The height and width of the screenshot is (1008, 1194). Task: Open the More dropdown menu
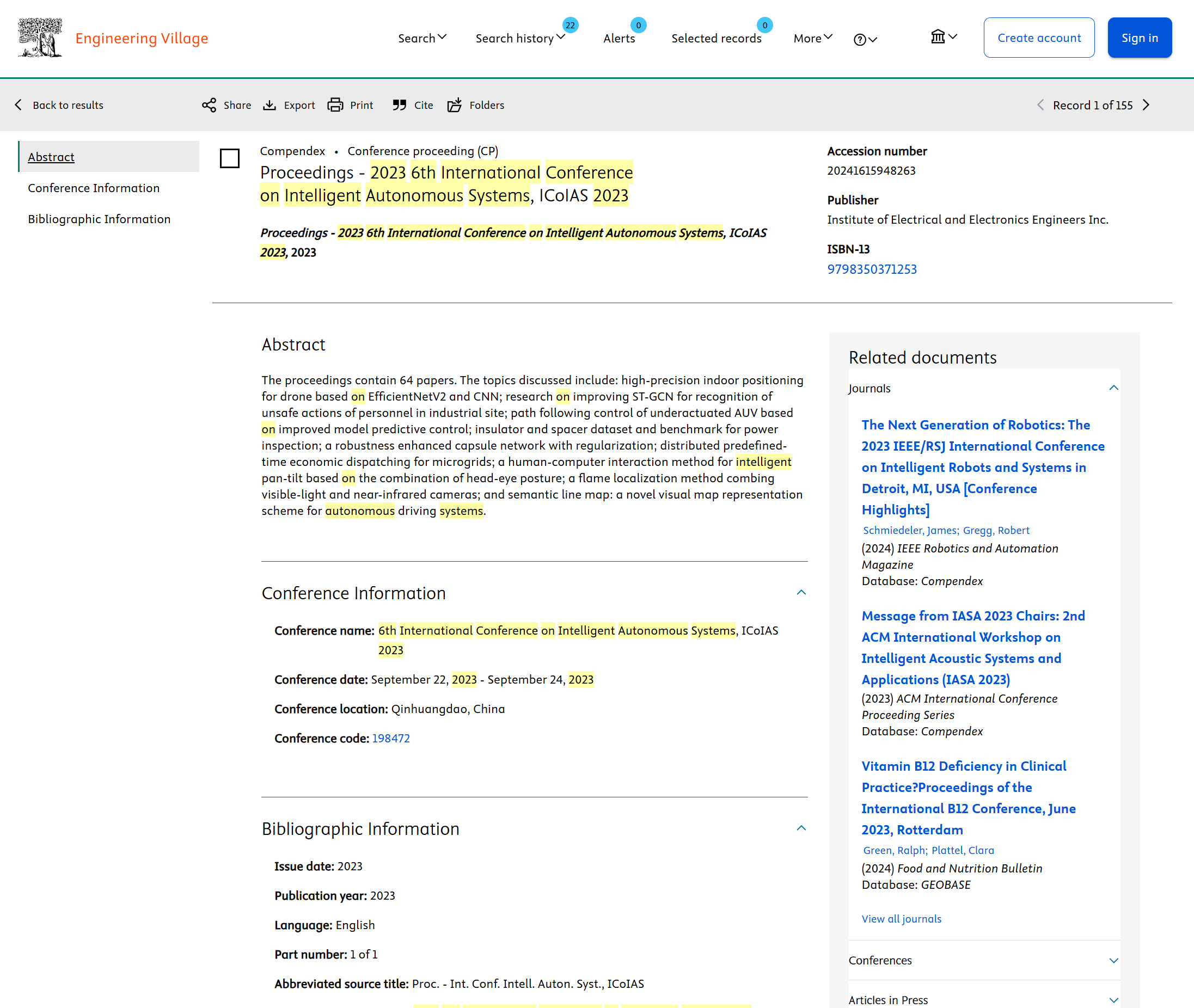click(813, 38)
